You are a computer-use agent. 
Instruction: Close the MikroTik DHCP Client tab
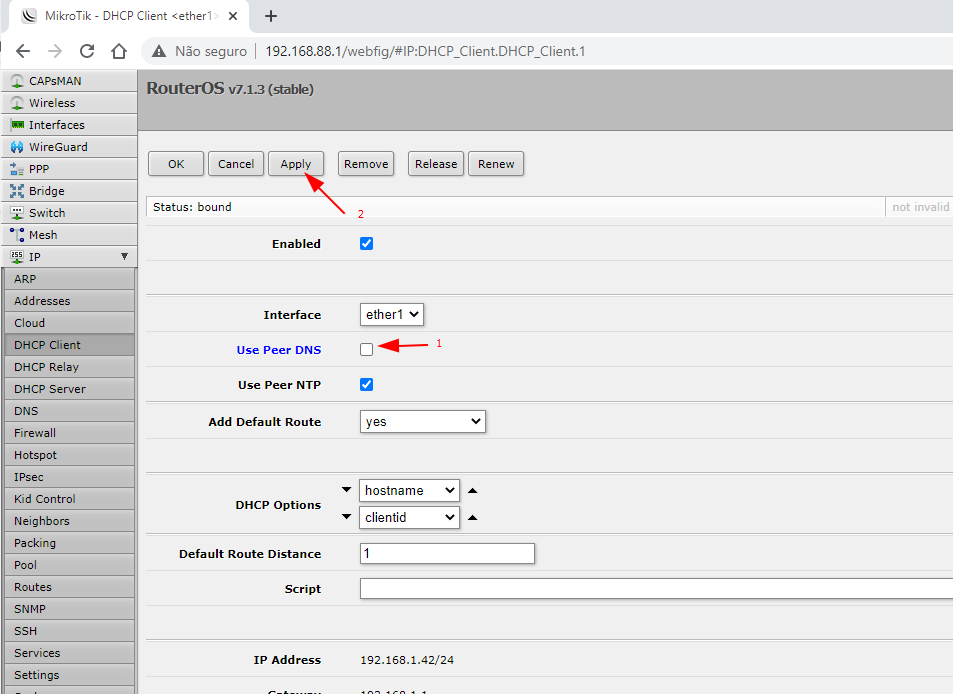point(233,16)
